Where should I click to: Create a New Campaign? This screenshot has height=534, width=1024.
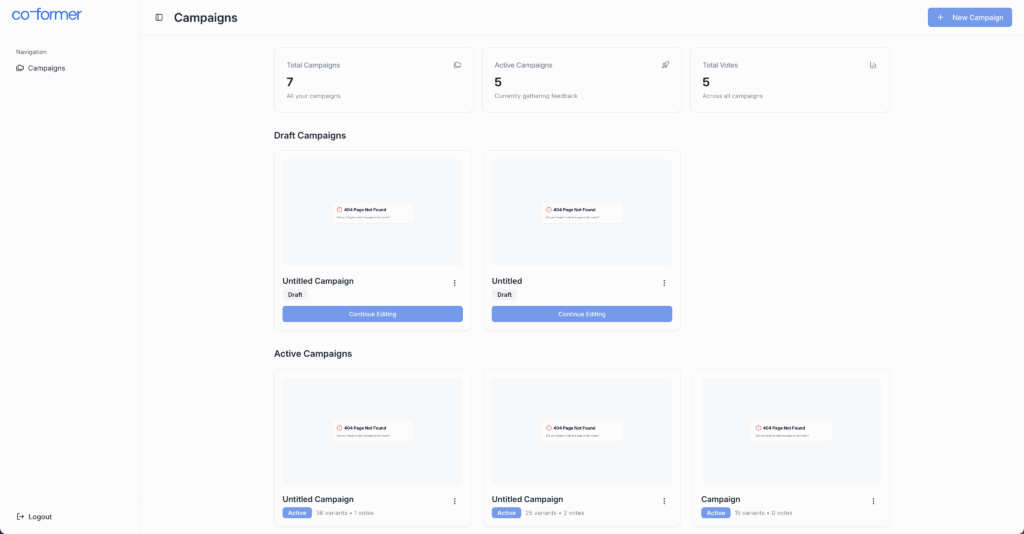969,17
